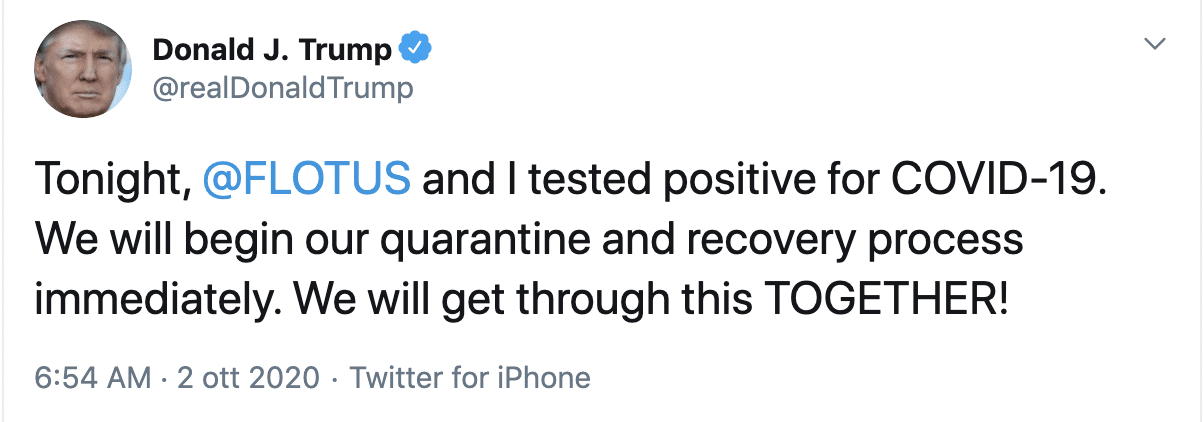Viewport: 1204px width, 422px height.
Task: Open the @realDonaldTrump handle link
Action: [x=282, y=88]
